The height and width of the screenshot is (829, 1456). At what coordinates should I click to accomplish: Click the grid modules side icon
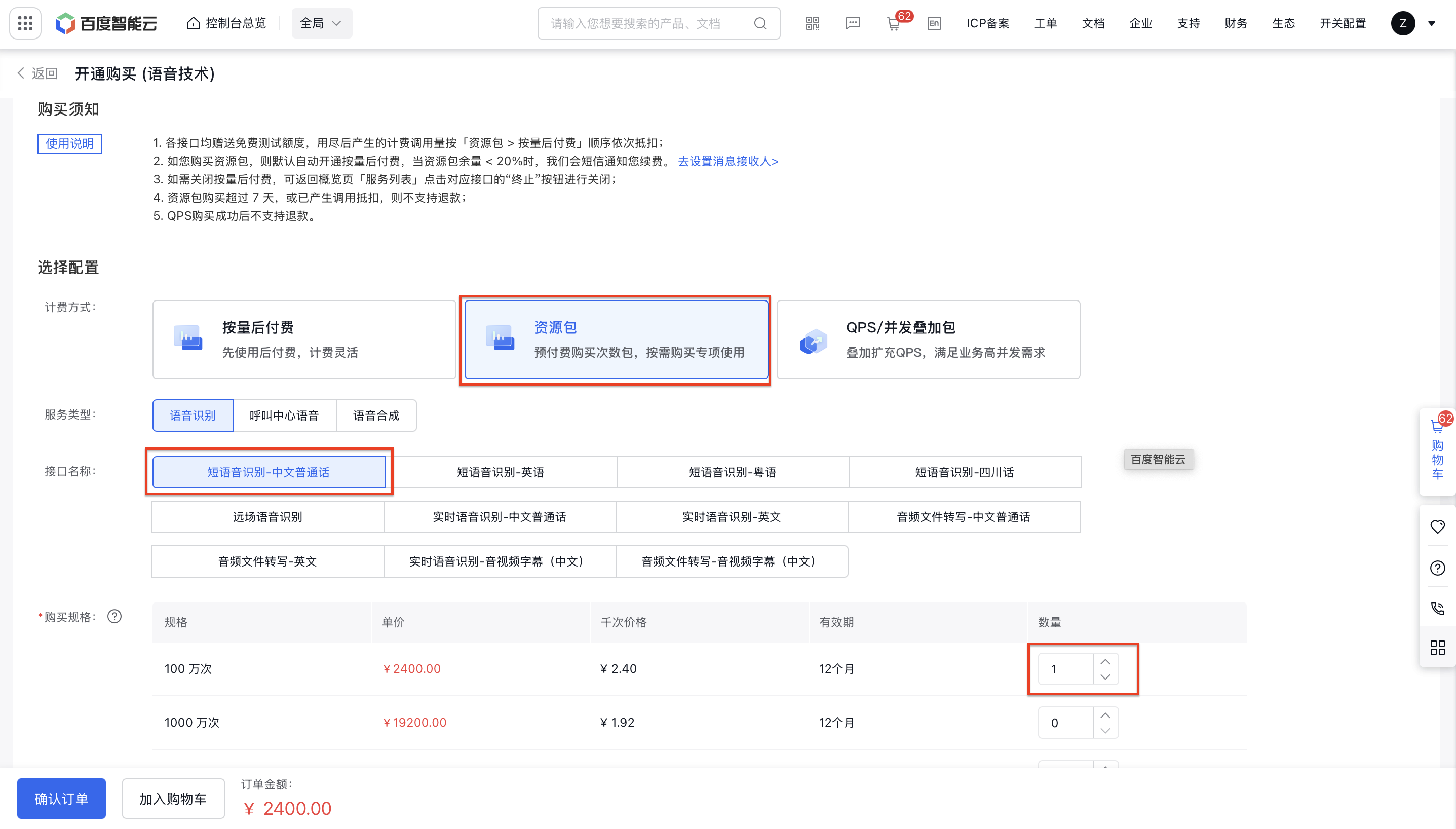click(x=1437, y=648)
